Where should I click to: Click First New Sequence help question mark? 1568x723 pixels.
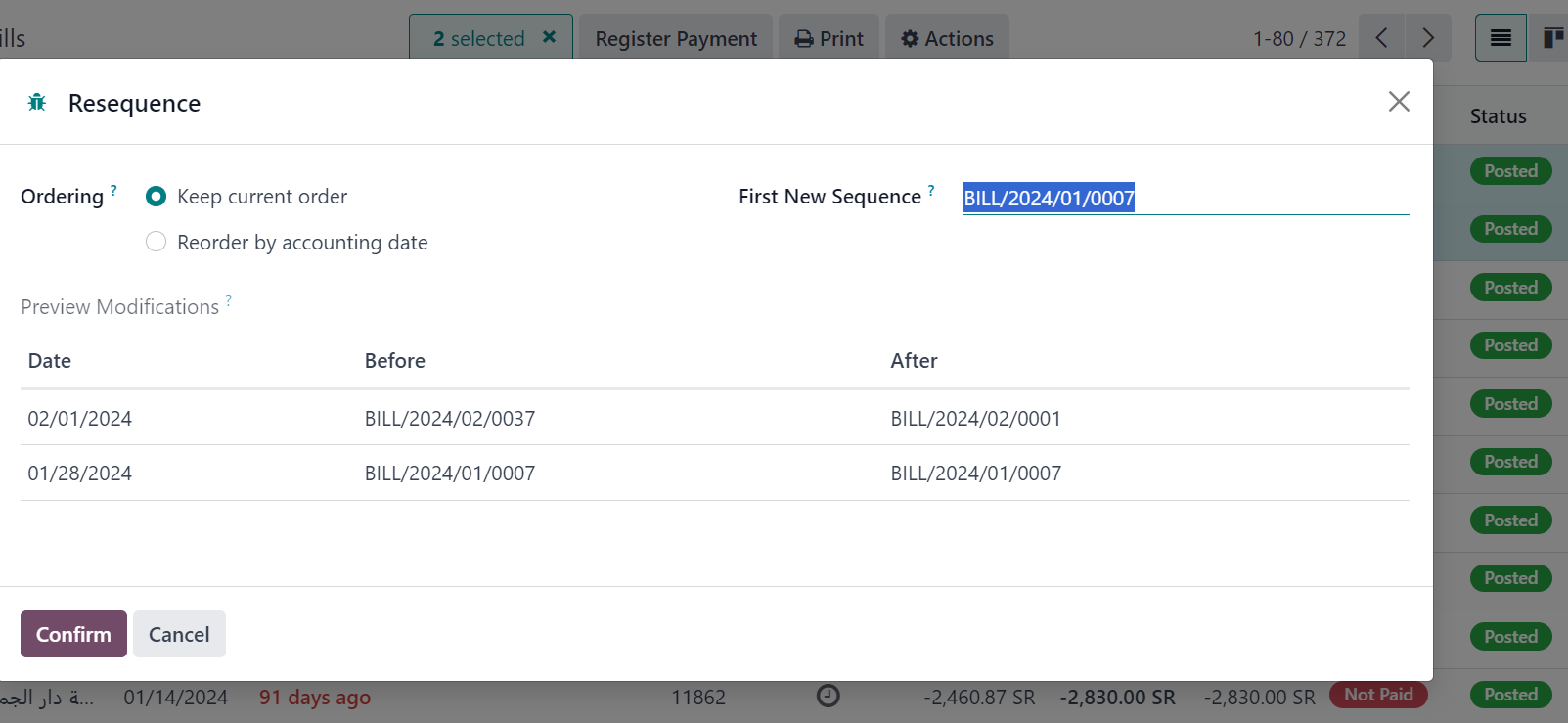(x=931, y=190)
